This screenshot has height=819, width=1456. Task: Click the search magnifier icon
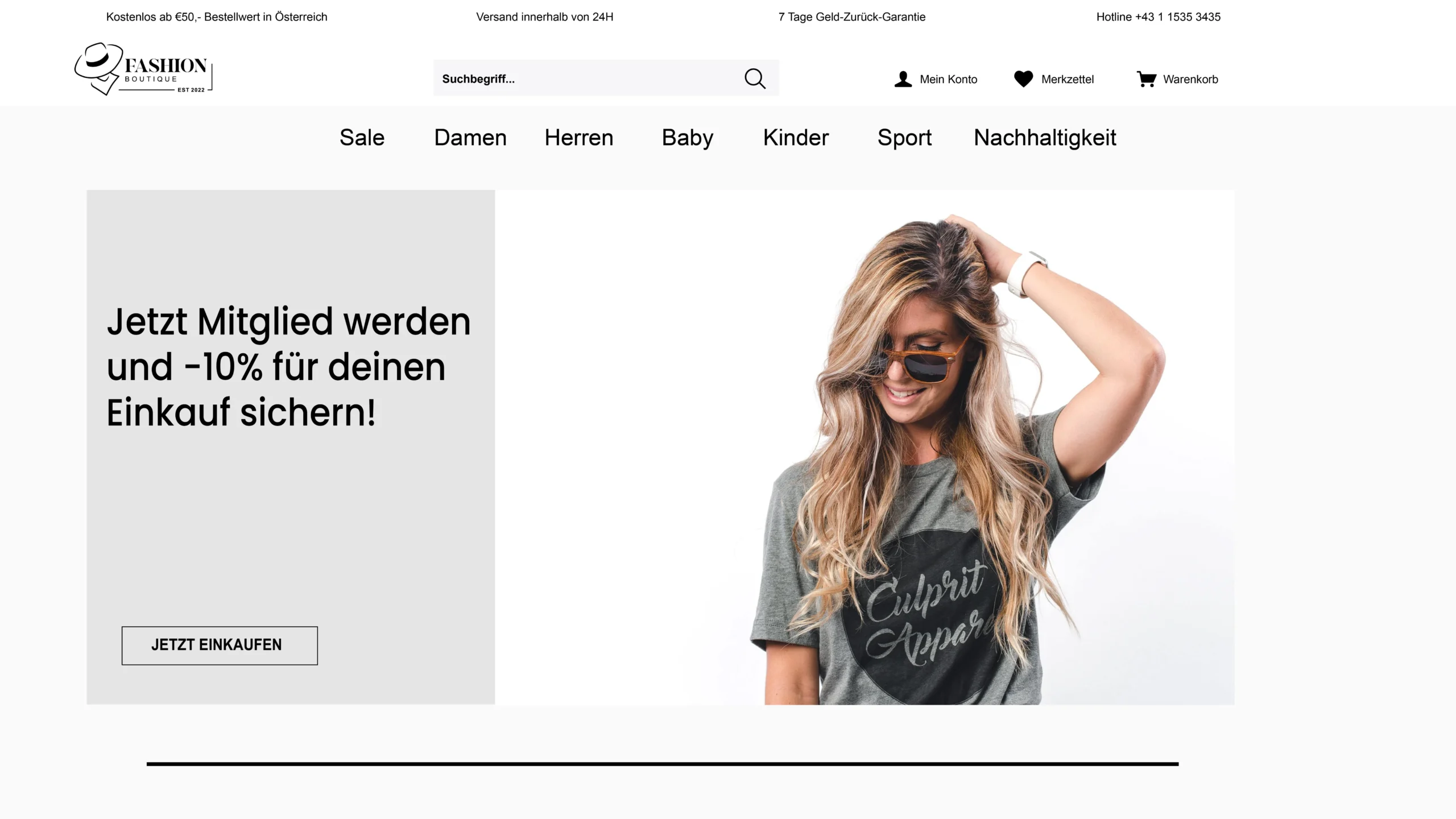pos(754,78)
